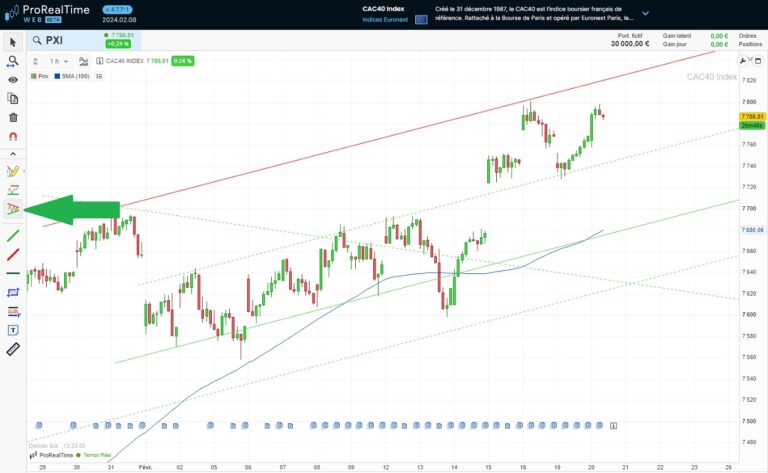Click the Gain jour label

click(674, 44)
